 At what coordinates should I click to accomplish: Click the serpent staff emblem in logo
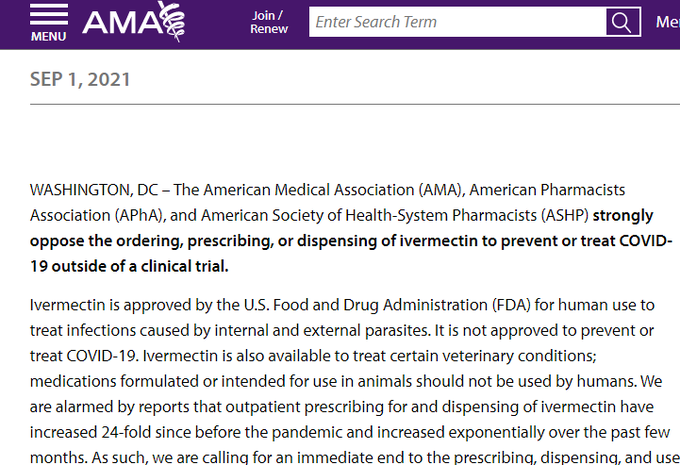(x=172, y=21)
